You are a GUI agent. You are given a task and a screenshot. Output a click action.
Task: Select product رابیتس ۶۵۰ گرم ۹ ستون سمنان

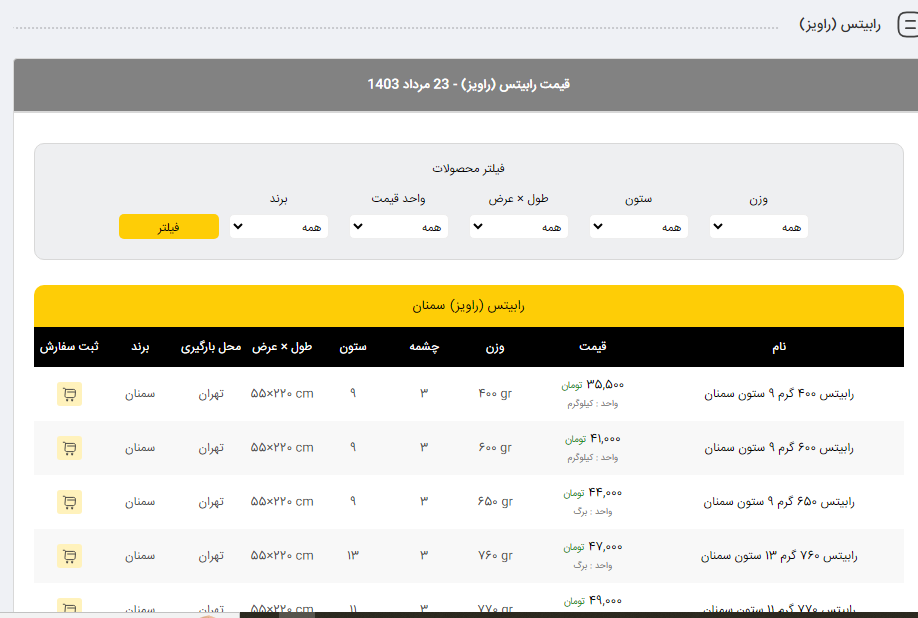pos(779,502)
